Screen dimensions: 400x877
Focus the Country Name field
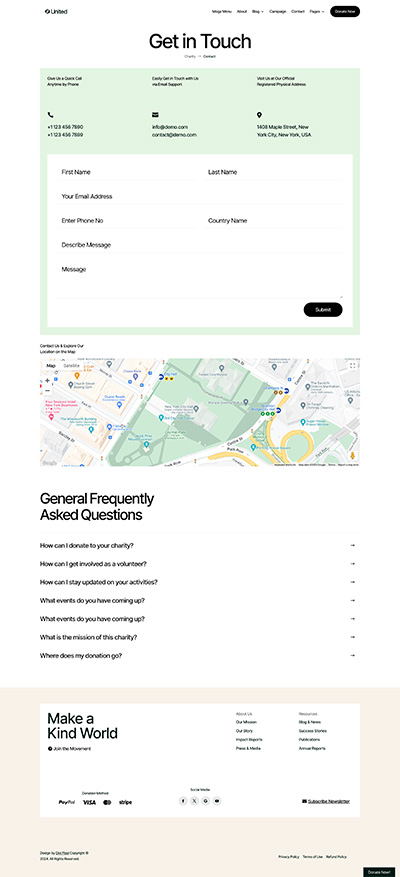274,221
